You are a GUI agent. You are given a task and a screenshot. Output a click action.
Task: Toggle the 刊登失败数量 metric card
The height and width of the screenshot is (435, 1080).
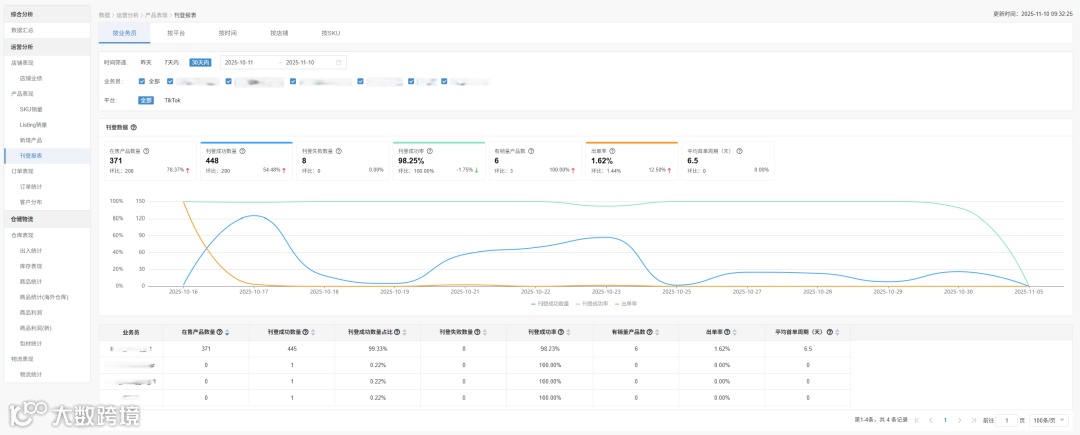point(343,161)
